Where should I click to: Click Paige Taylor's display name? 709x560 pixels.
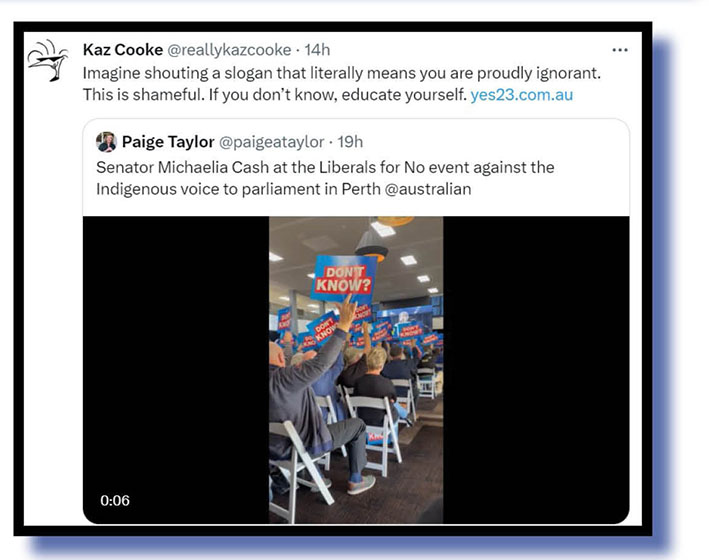tap(168, 142)
